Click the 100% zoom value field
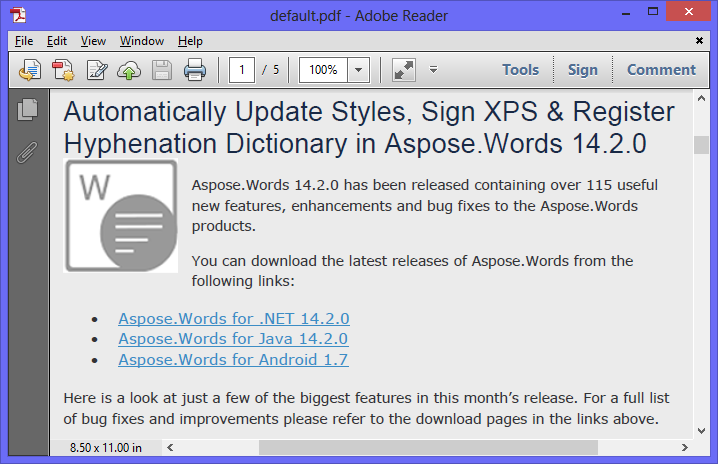This screenshot has height=464, width=718. [x=323, y=70]
